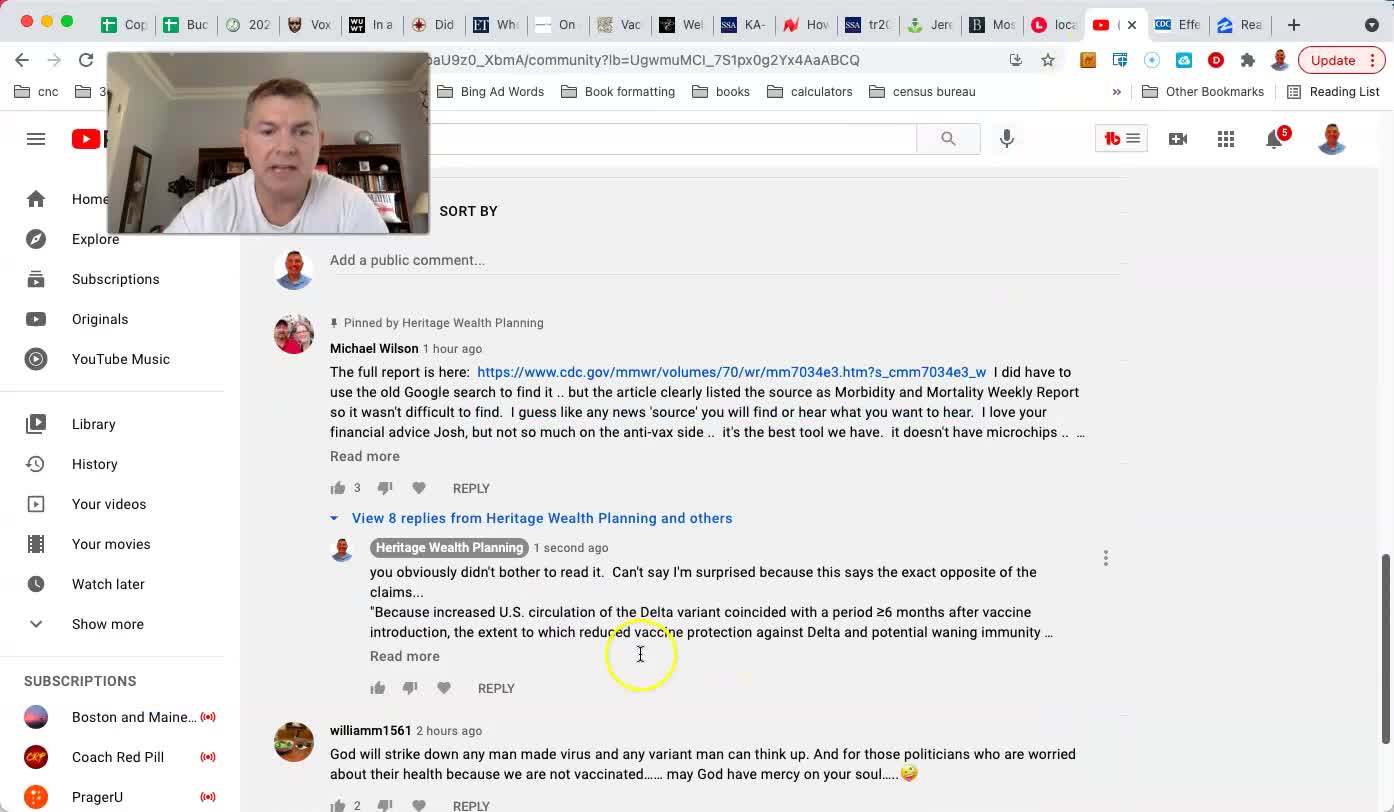Open calculators bookmark folder
Image resolution: width=1394 pixels, height=812 pixels.
click(810, 91)
